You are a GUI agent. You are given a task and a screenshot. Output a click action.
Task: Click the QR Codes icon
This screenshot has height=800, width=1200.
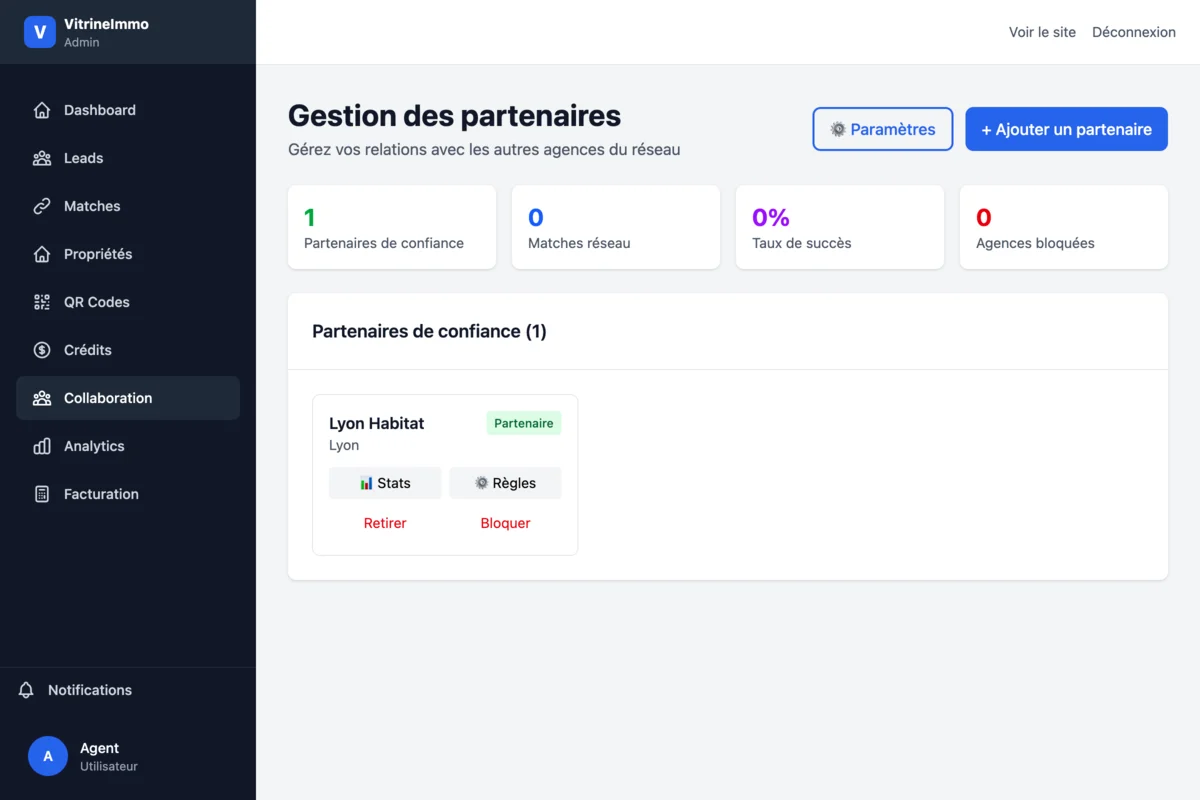coord(42,302)
